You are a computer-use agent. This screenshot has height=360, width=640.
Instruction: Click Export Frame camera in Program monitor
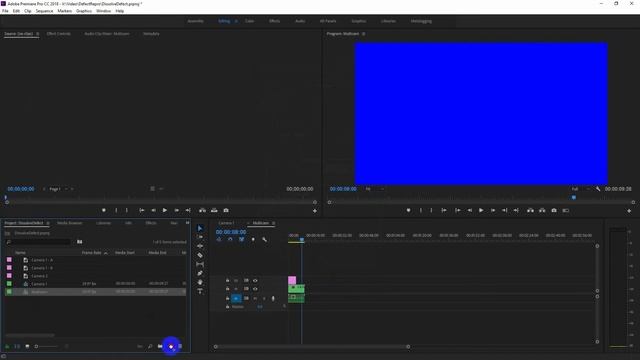[x=554, y=211]
